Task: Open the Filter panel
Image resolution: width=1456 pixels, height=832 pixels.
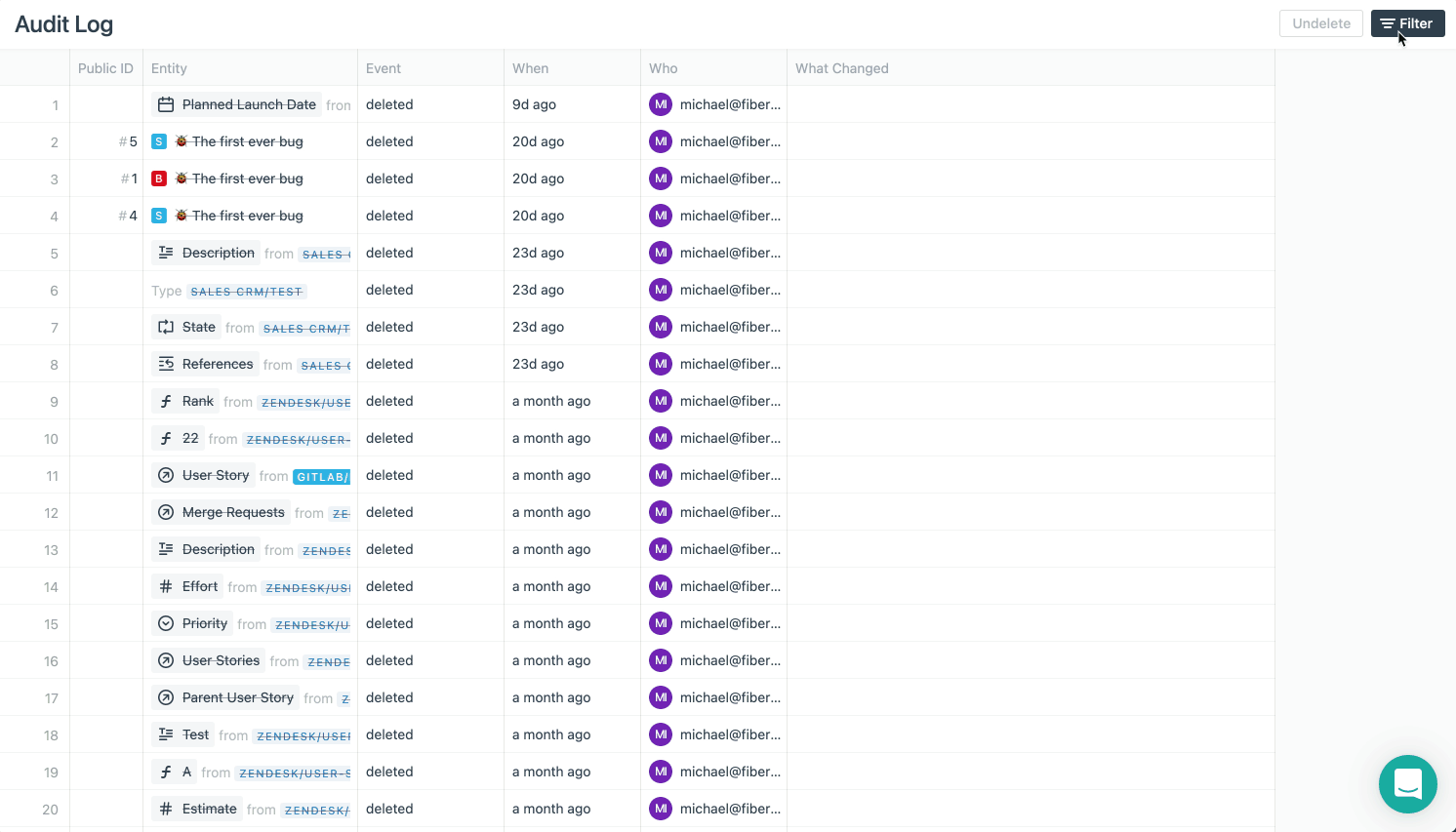Action: coord(1407,23)
